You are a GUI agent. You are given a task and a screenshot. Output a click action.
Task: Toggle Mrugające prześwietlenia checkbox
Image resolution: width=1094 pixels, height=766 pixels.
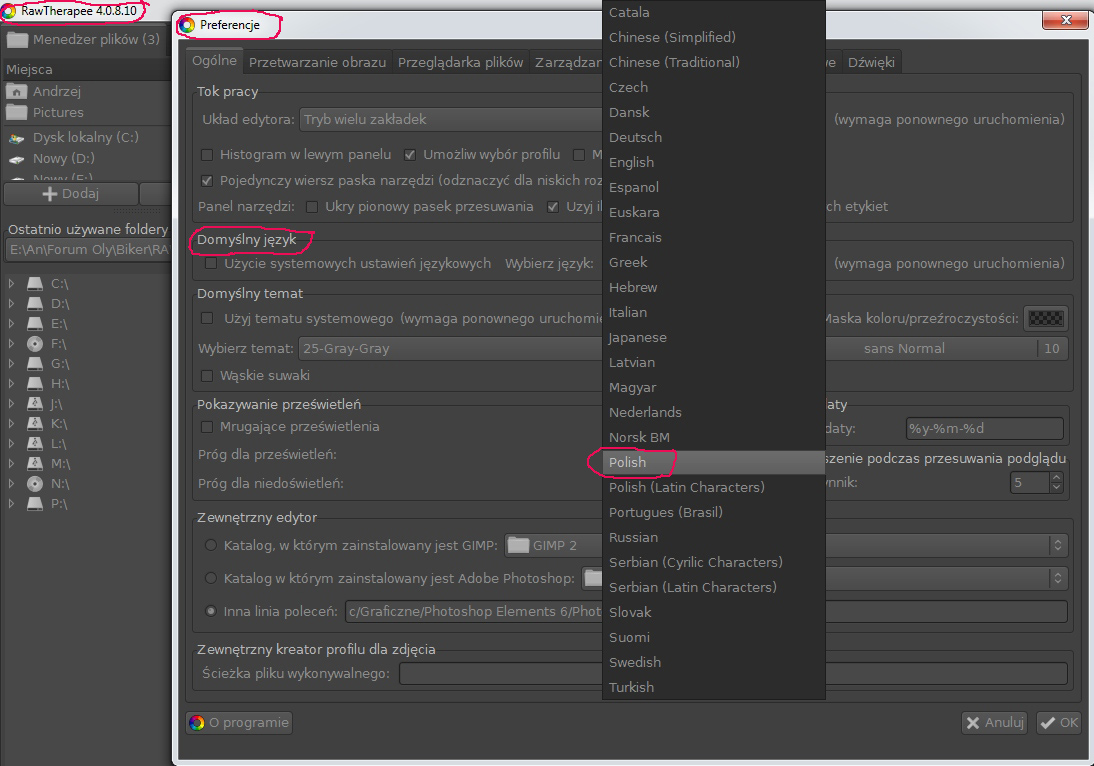pyautogui.click(x=207, y=427)
